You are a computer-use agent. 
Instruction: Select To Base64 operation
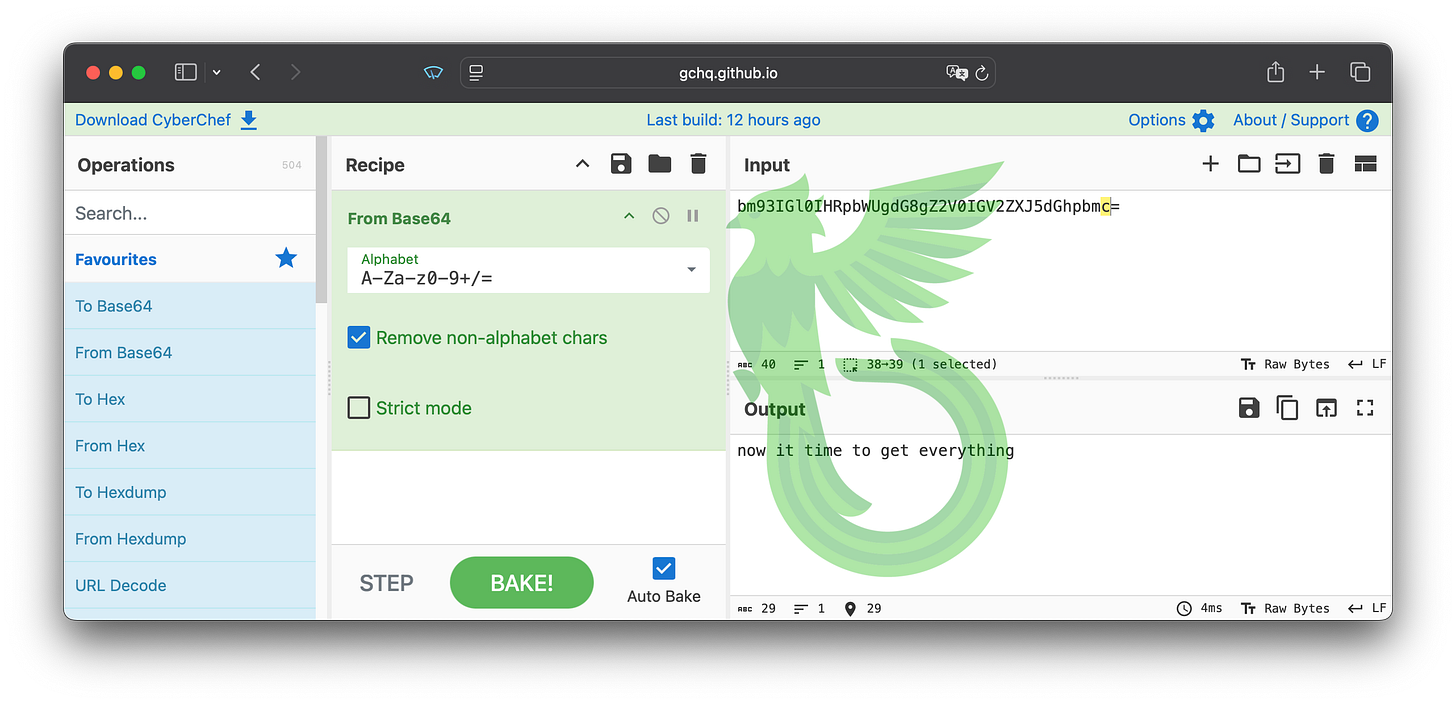pos(190,306)
